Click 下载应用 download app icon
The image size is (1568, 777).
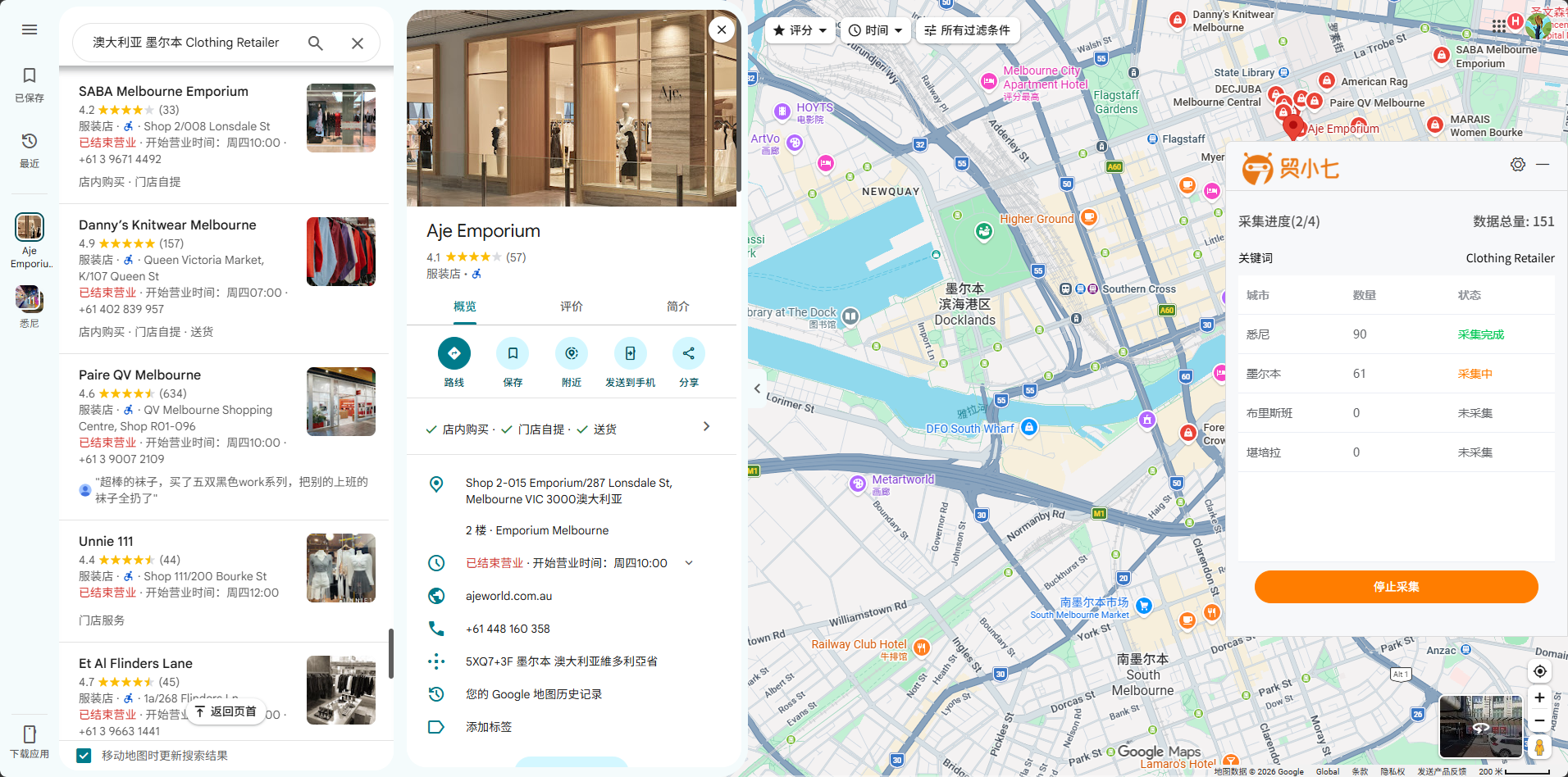[30, 742]
